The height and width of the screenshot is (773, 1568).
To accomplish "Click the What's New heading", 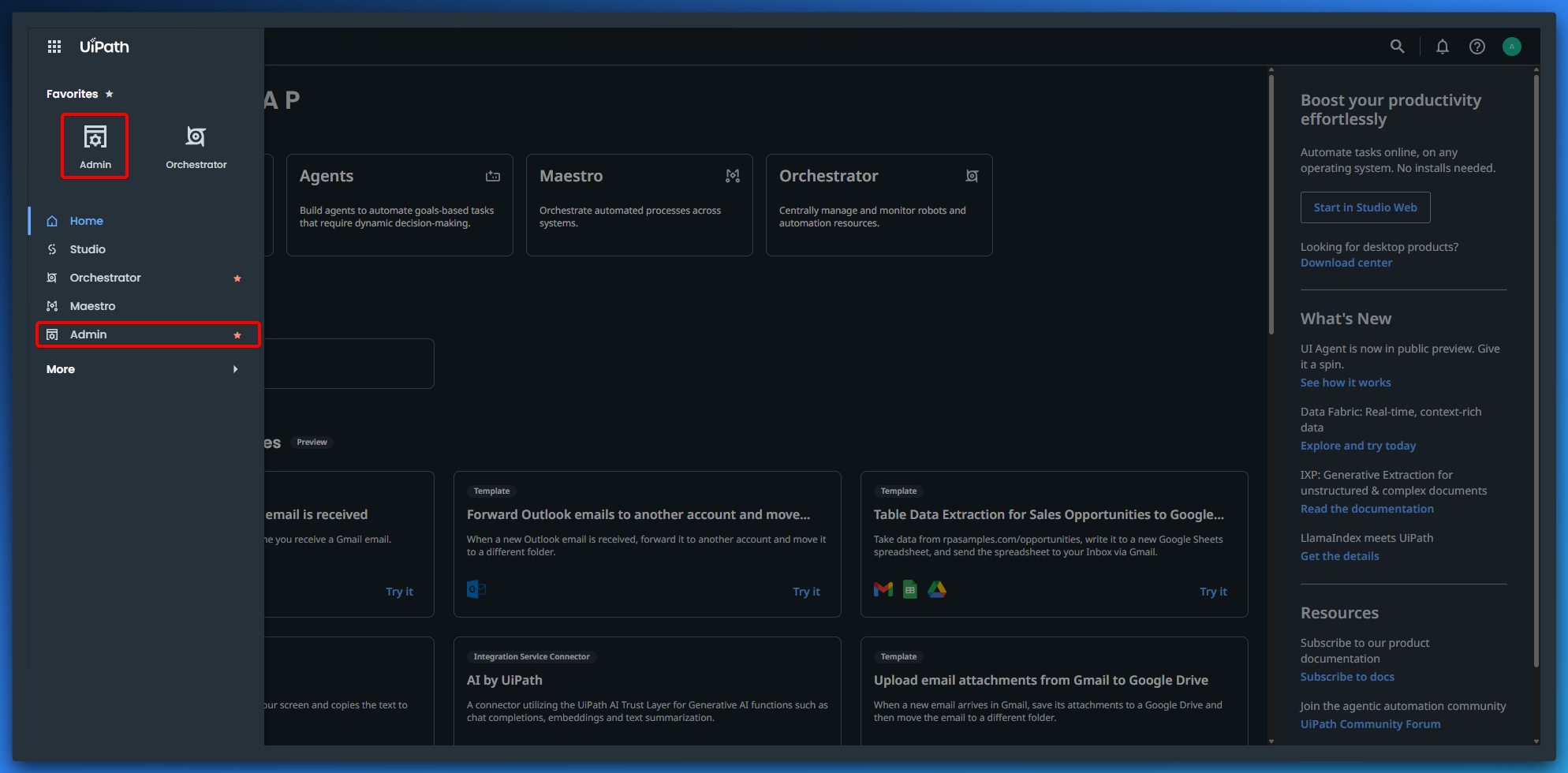I will coord(1346,319).
